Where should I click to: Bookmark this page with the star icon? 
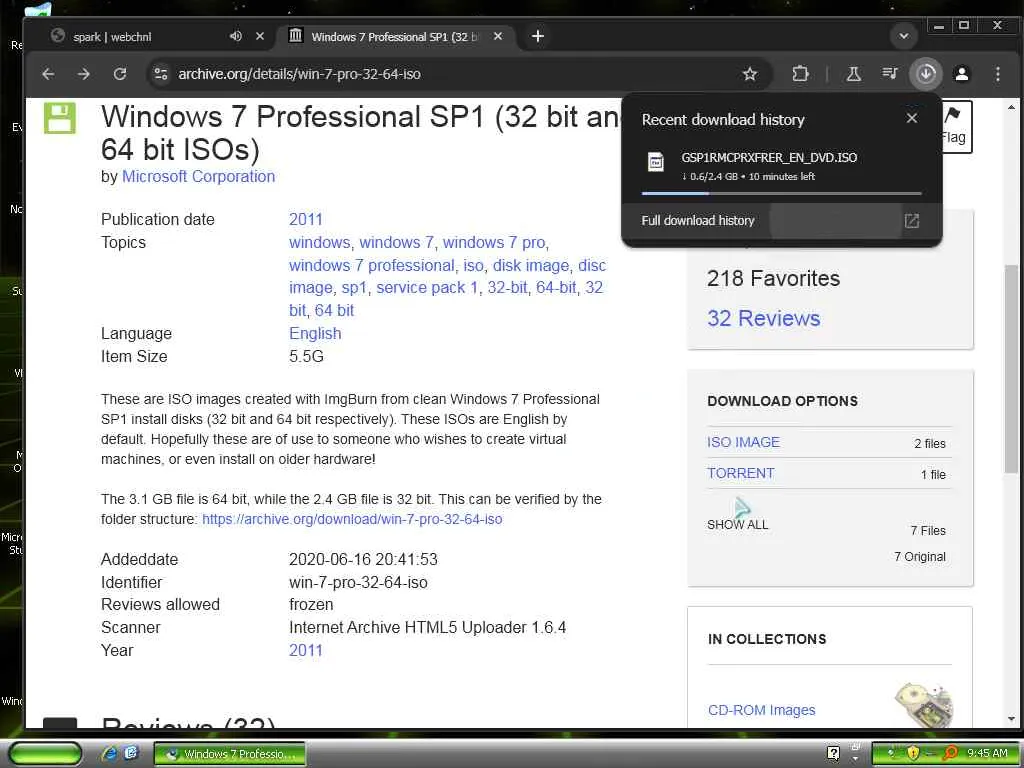coord(750,74)
